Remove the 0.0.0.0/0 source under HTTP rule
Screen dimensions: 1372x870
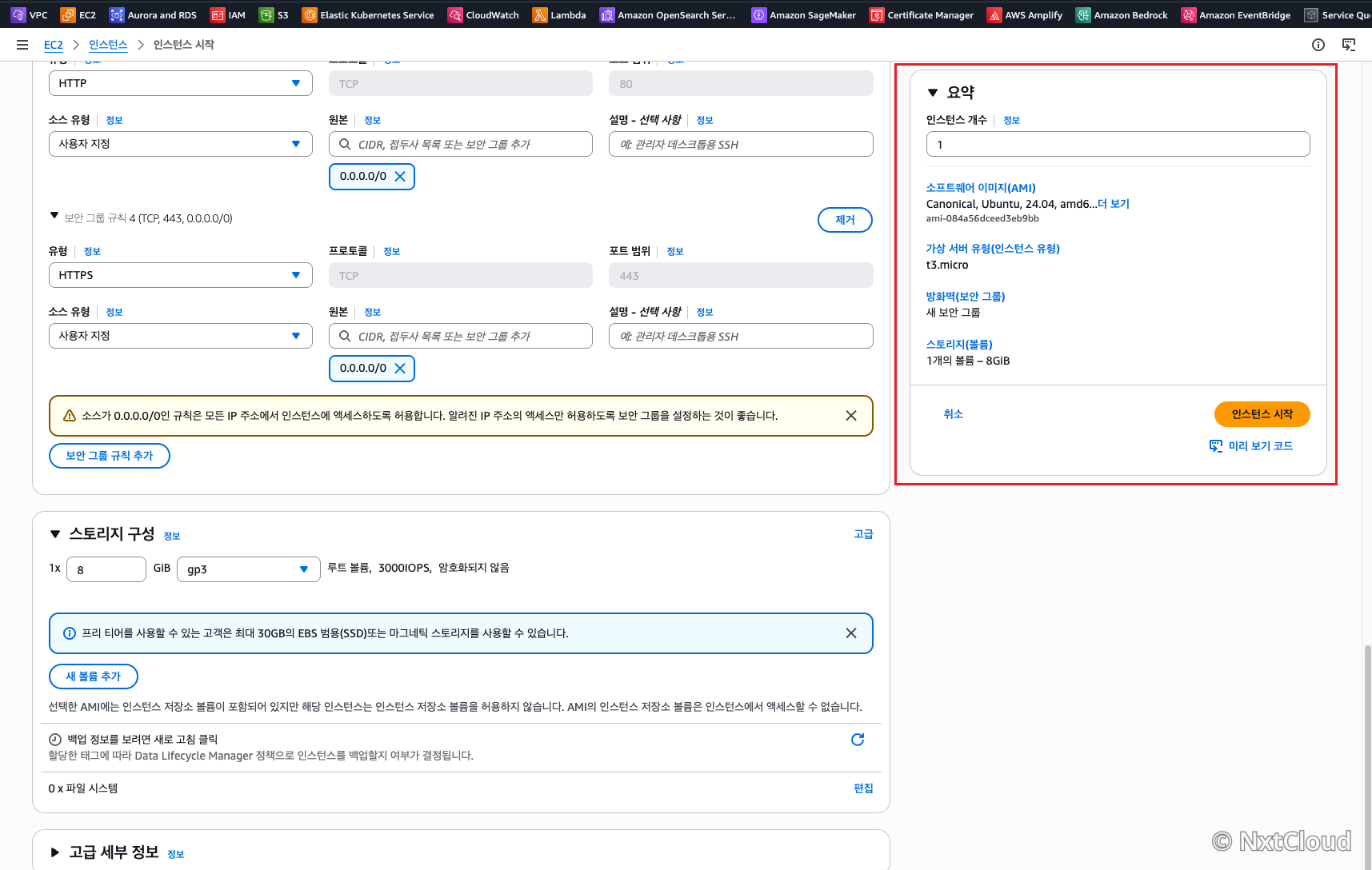point(400,177)
